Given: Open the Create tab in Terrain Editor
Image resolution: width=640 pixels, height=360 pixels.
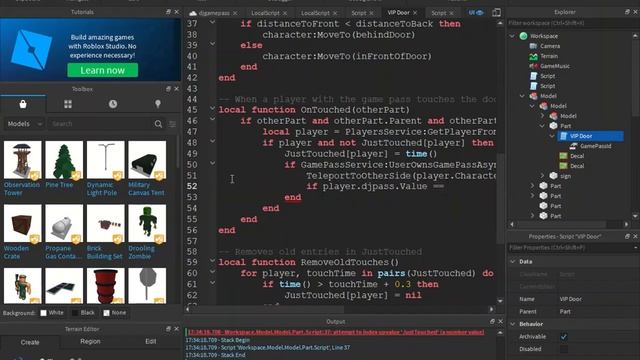Looking at the screenshot, I should 30,342.
